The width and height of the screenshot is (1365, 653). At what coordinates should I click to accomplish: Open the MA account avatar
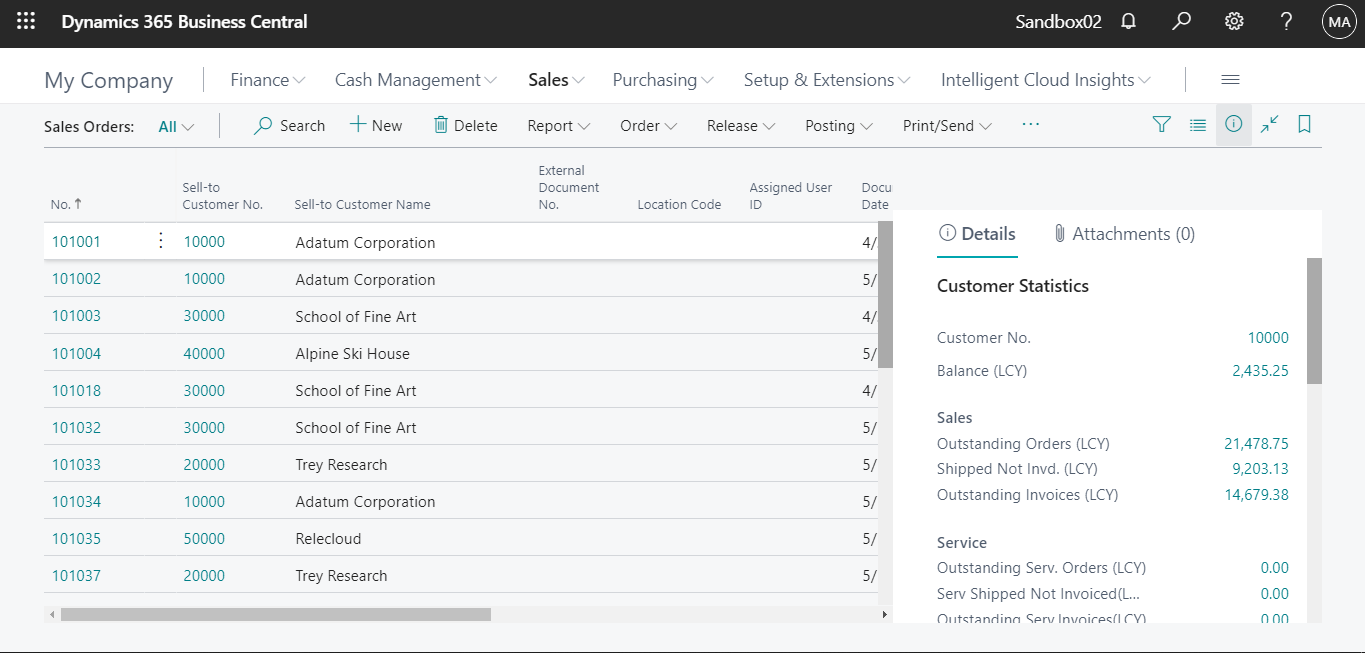pyautogui.click(x=1338, y=21)
